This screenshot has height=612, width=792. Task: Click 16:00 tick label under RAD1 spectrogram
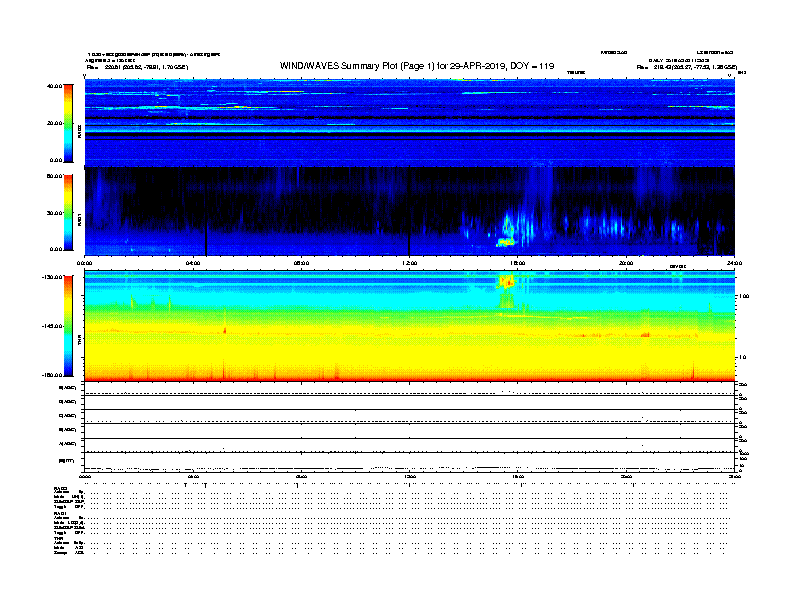tap(518, 263)
